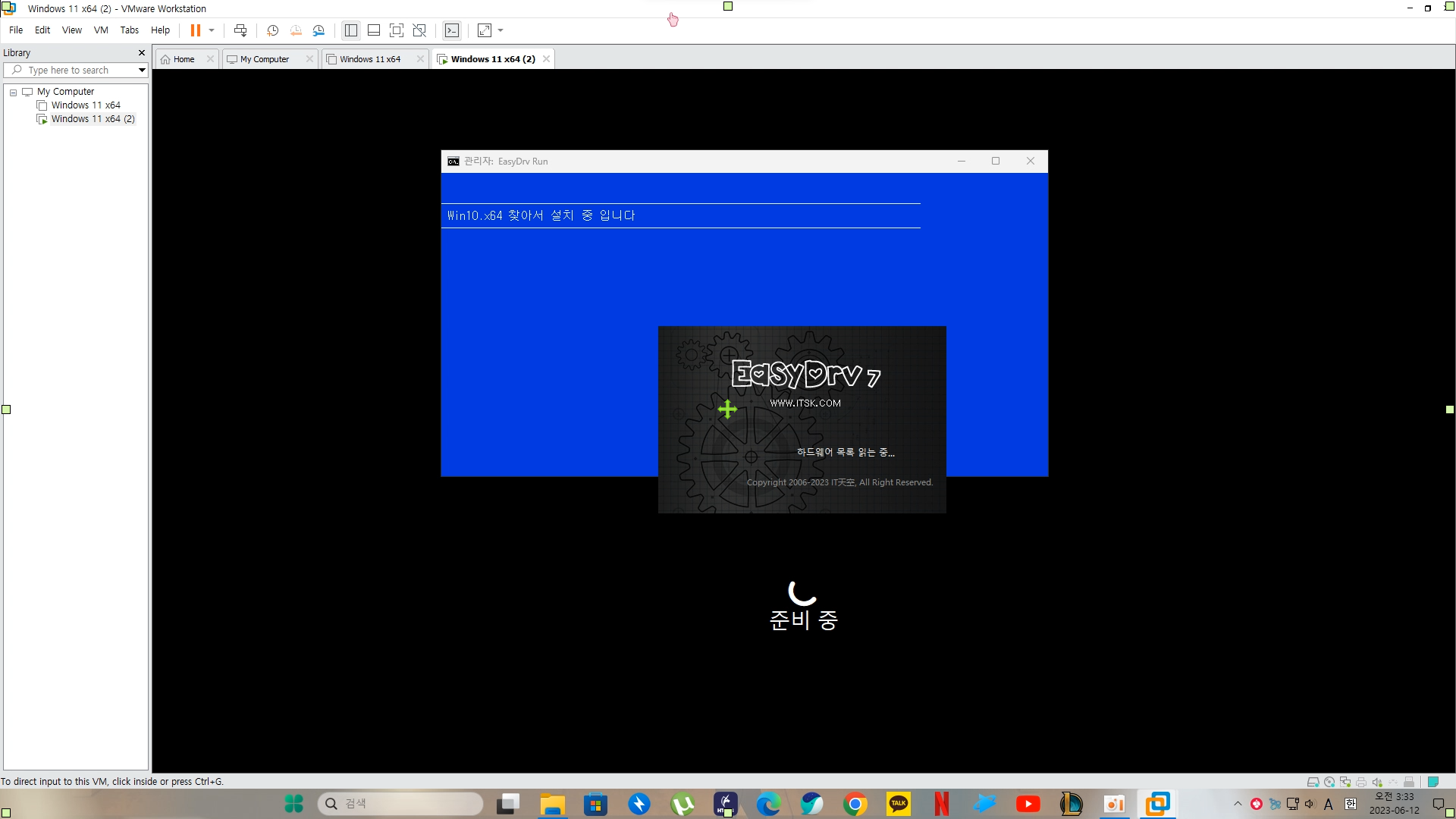Screen dimensions: 1456x819
Task: Open the snapshot manager icon
Action: coord(318,30)
